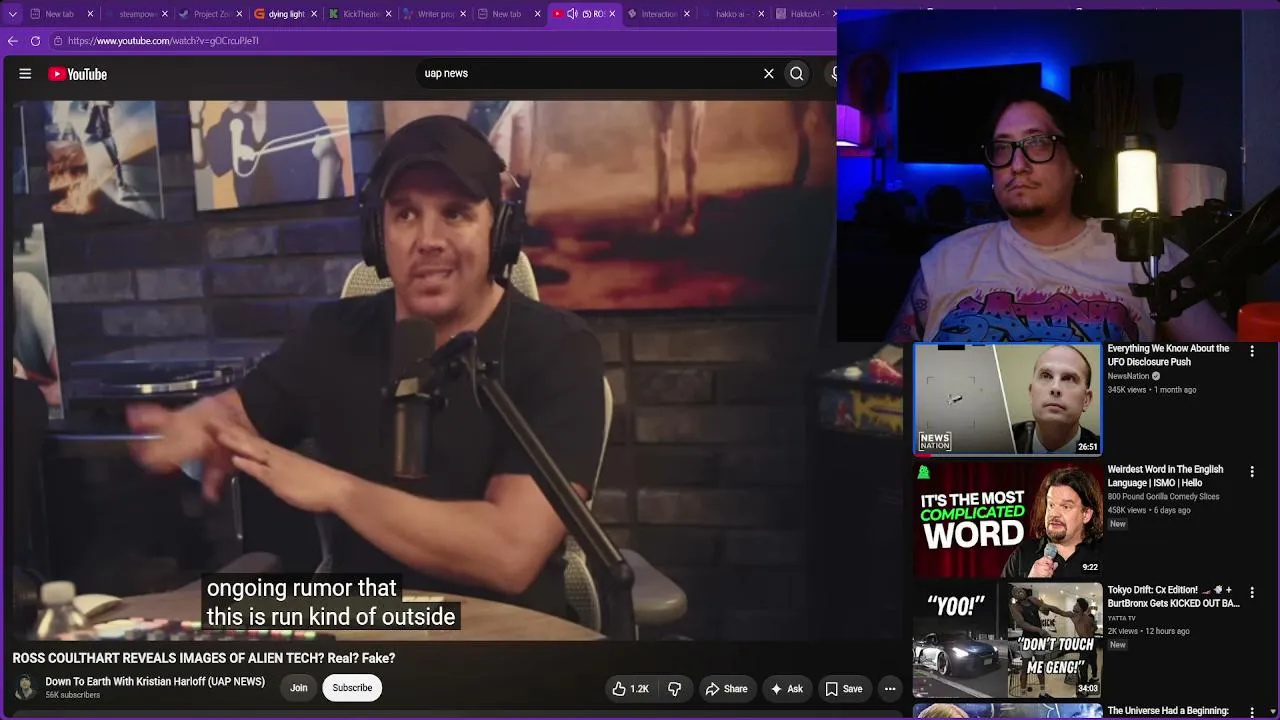Like the video with thumbs-up button

click(631, 689)
